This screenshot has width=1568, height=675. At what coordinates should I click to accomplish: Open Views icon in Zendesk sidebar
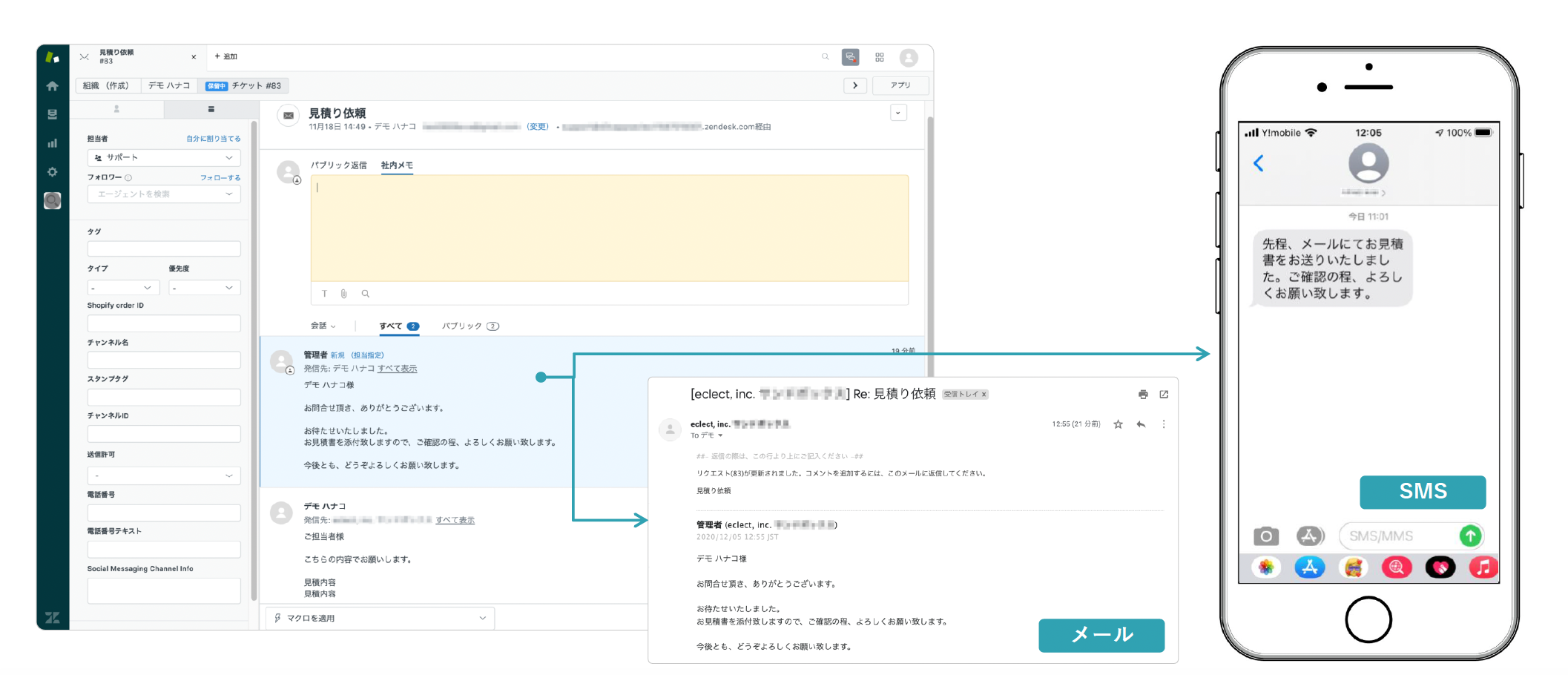click(x=52, y=114)
